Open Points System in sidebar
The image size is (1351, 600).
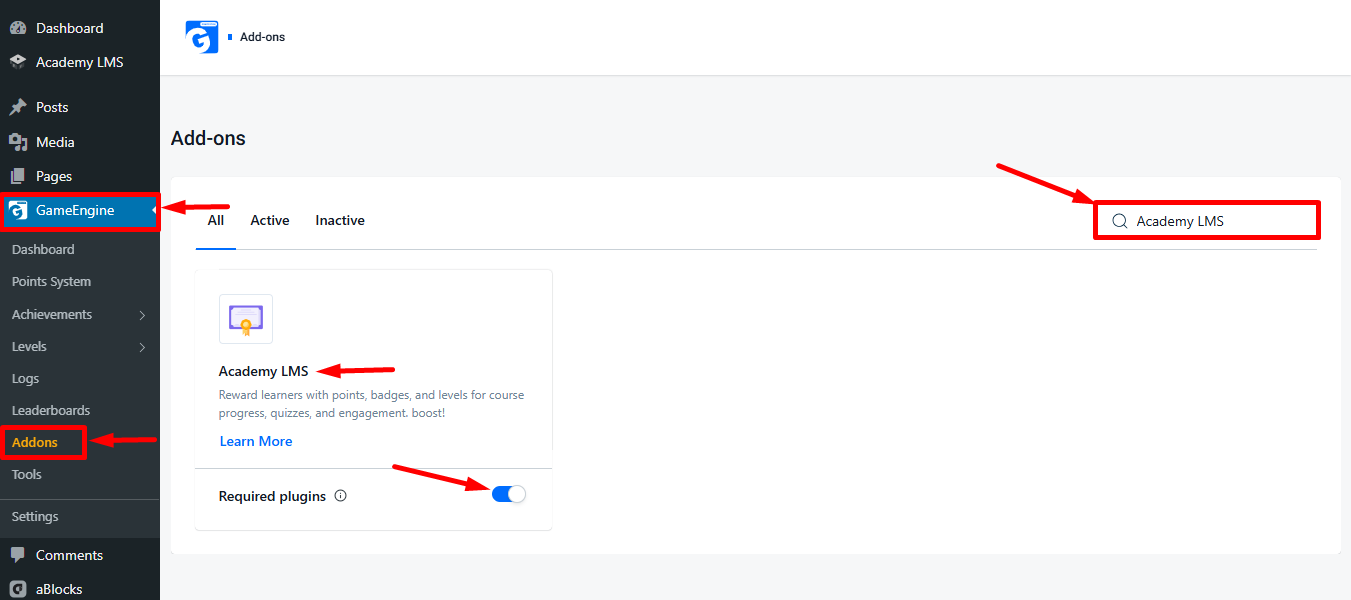coord(51,281)
